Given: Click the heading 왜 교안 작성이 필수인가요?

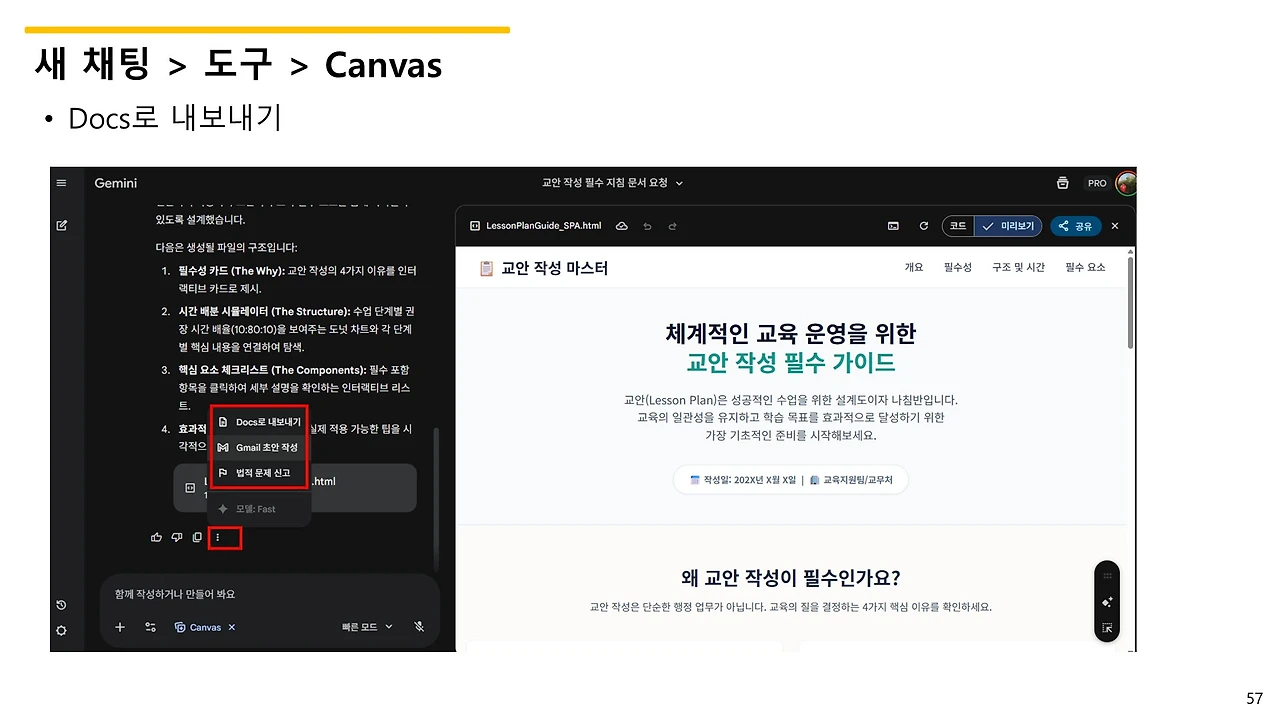Looking at the screenshot, I should (791, 577).
